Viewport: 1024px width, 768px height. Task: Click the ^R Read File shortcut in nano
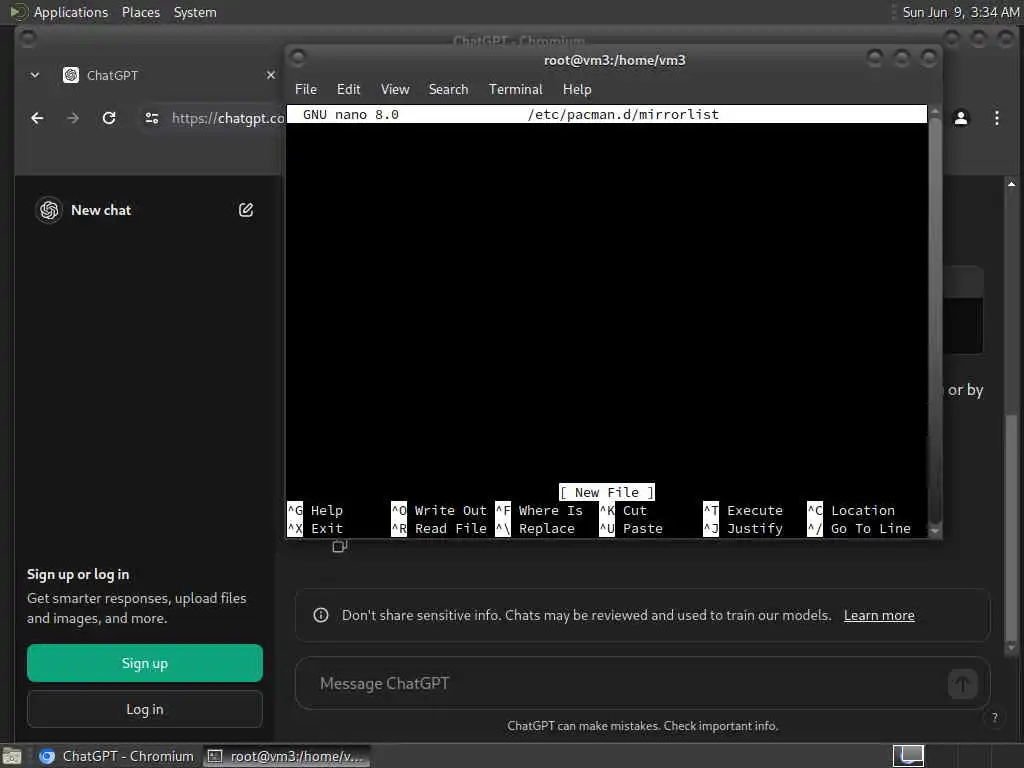(x=439, y=528)
